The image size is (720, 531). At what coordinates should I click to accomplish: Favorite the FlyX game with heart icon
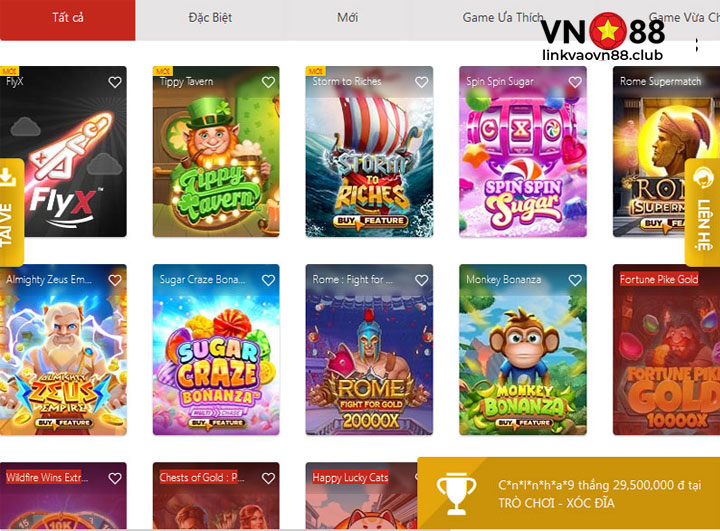[115, 82]
